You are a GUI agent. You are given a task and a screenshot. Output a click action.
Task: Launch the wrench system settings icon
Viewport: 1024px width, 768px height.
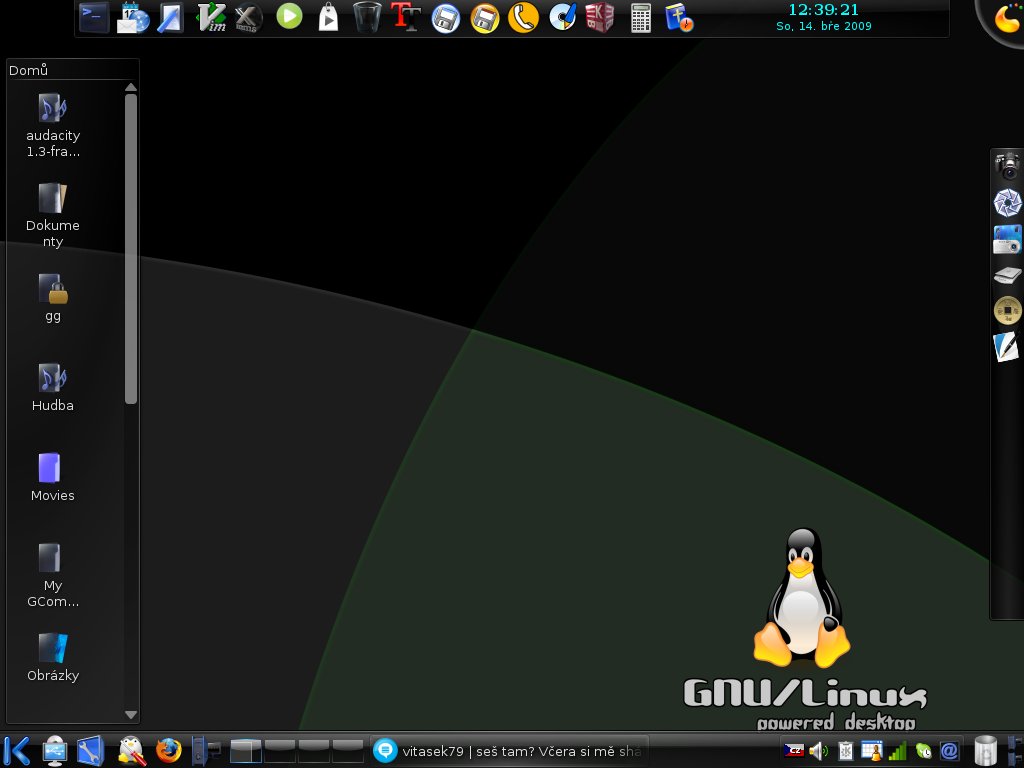tap(91, 751)
